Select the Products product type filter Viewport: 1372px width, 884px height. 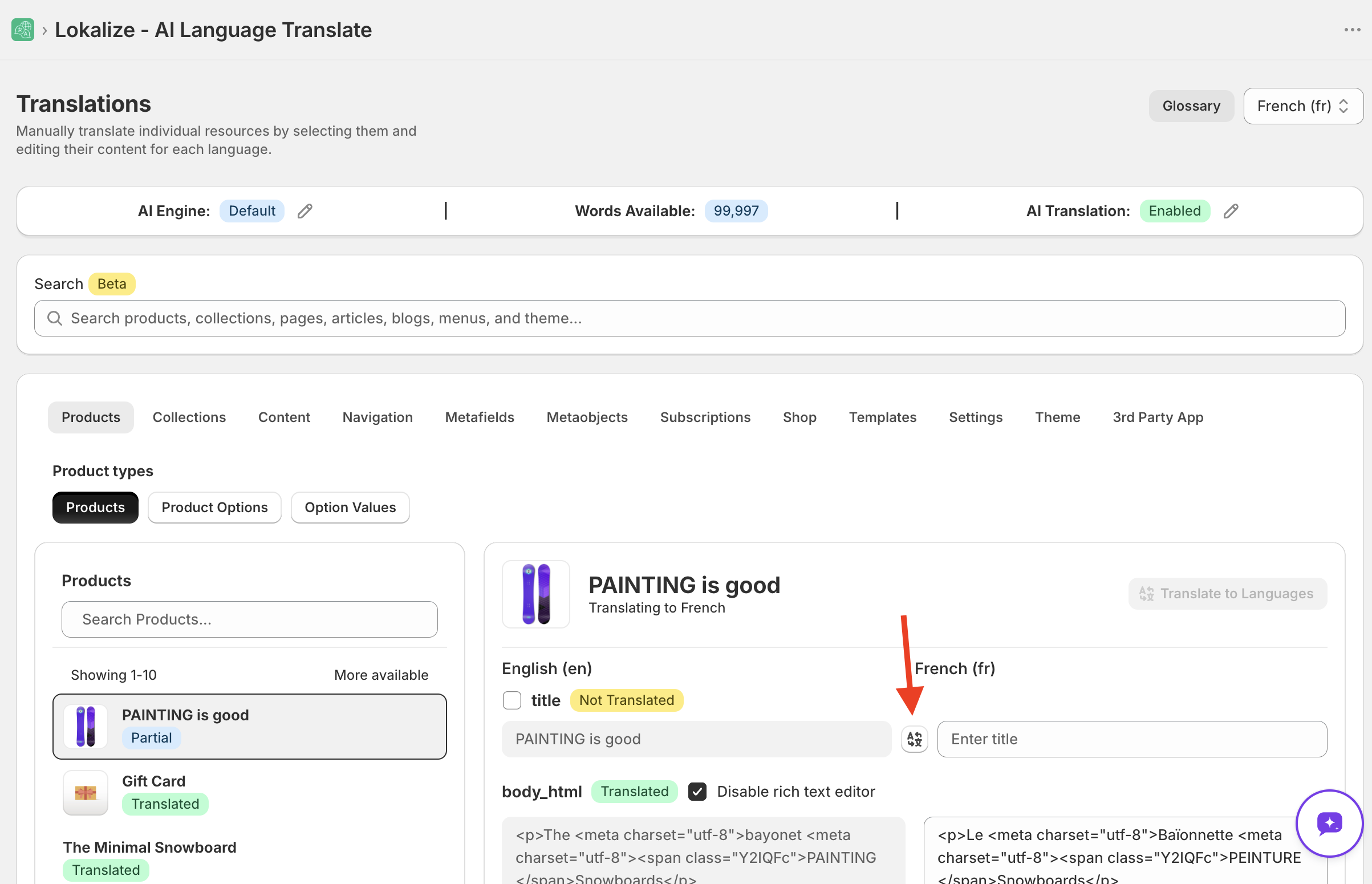point(95,508)
